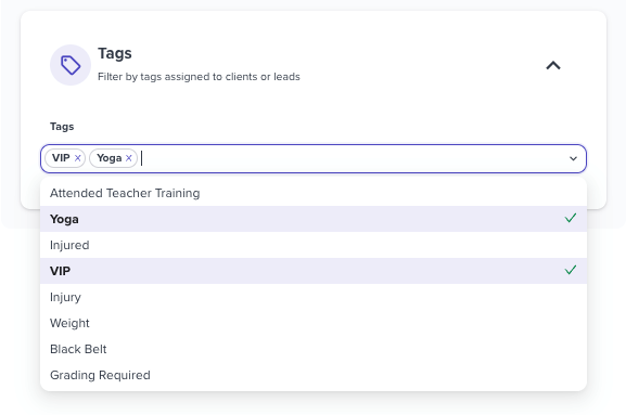
Task: Focus the Tags multi-select input field
Action: [x=313, y=159]
